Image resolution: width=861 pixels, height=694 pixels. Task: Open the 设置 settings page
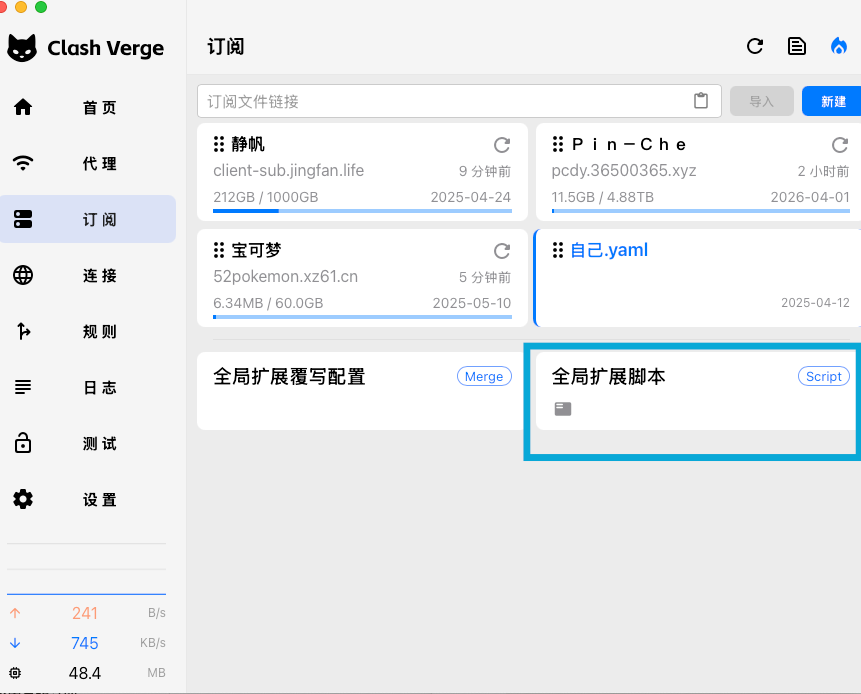88,499
